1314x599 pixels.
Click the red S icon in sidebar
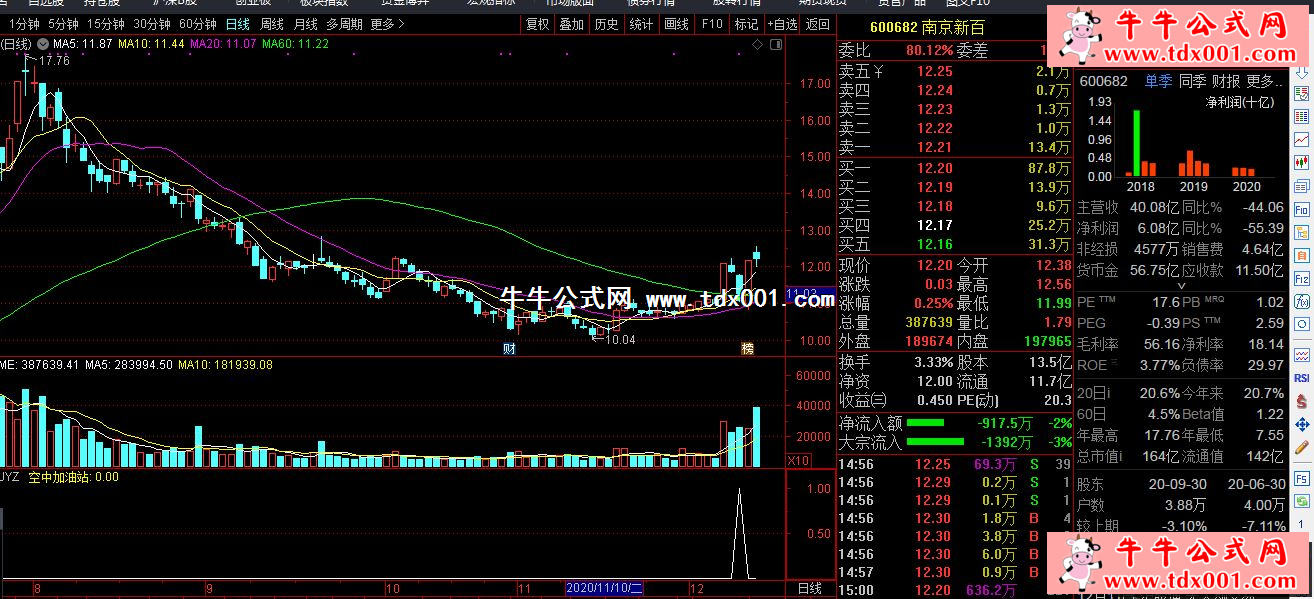[1302, 401]
